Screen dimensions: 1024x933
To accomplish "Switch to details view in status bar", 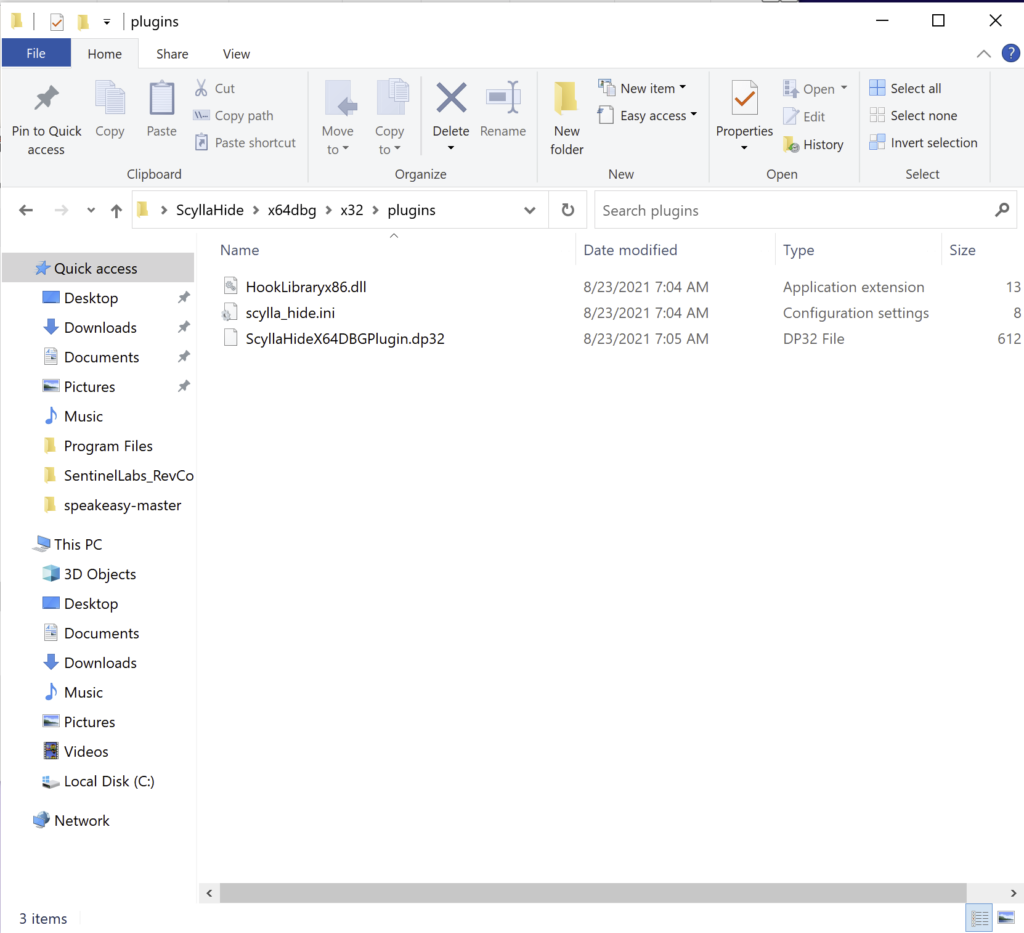I will [x=980, y=918].
